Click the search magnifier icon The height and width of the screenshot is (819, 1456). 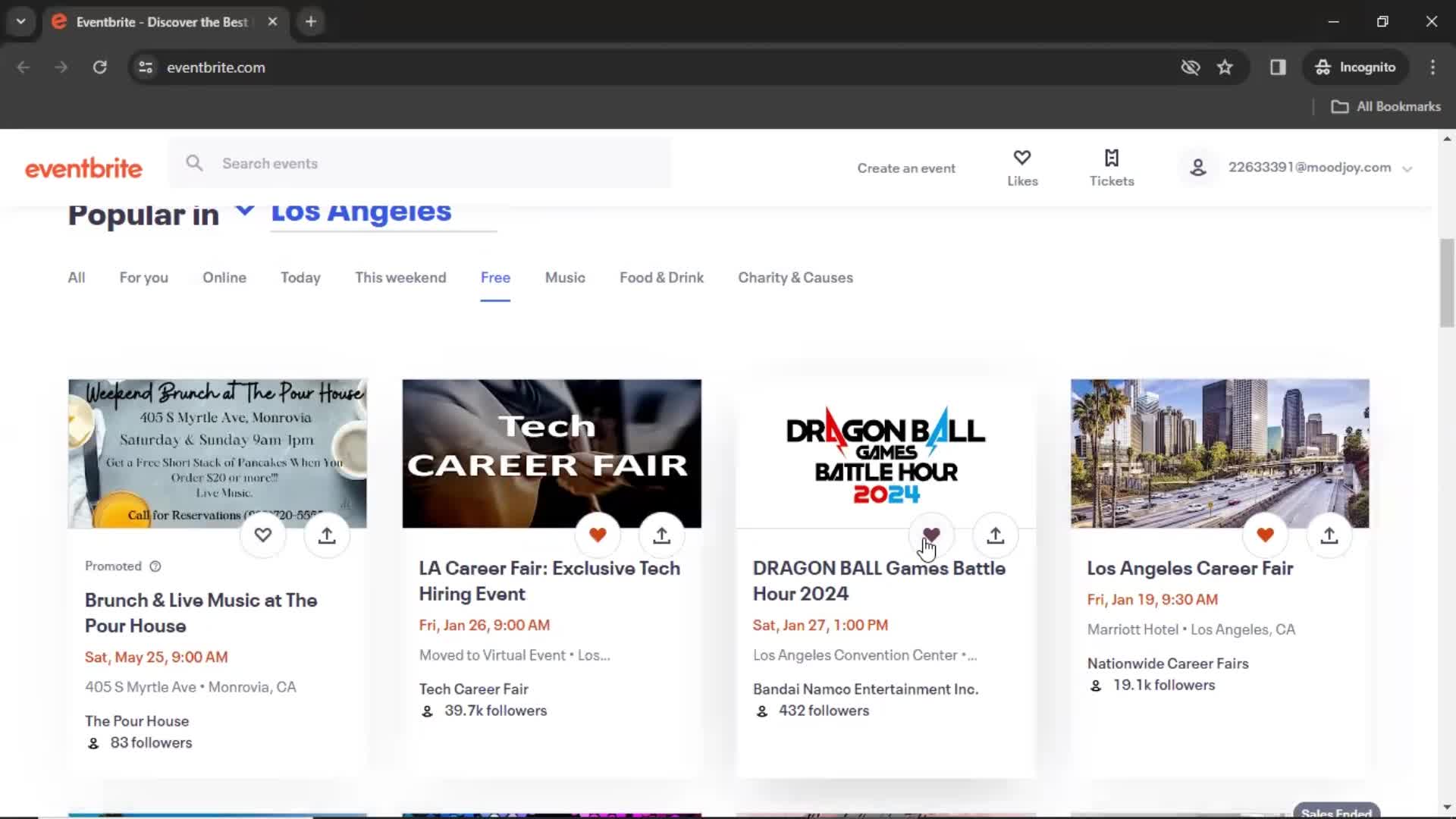[194, 163]
